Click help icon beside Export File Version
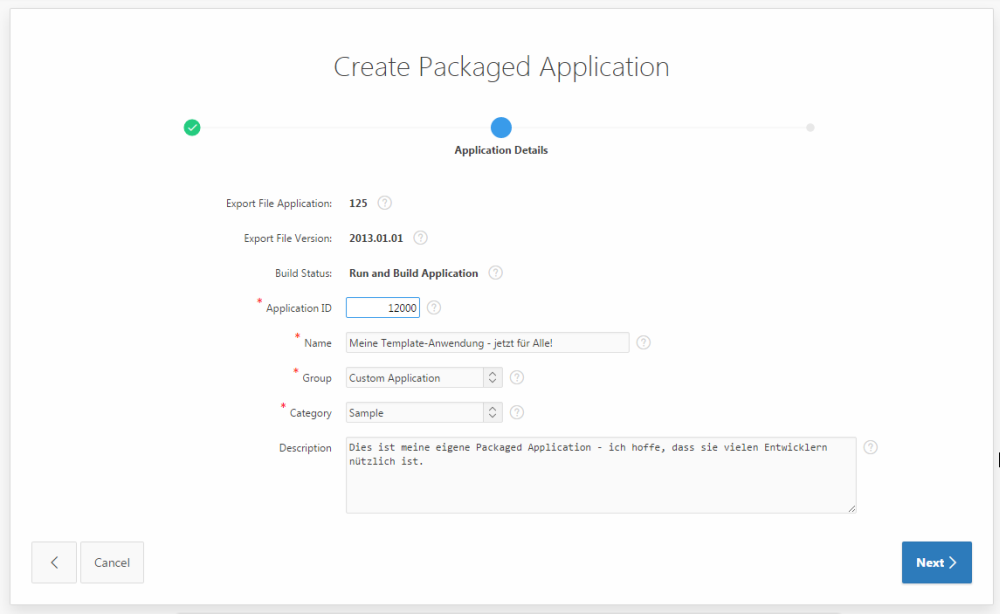Screen dimensions: 1000x614 420,238
